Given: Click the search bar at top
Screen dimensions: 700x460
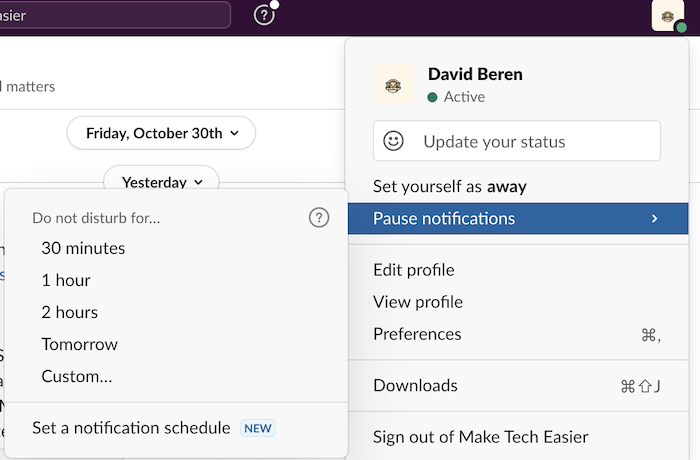Looking at the screenshot, I should 114,15.
